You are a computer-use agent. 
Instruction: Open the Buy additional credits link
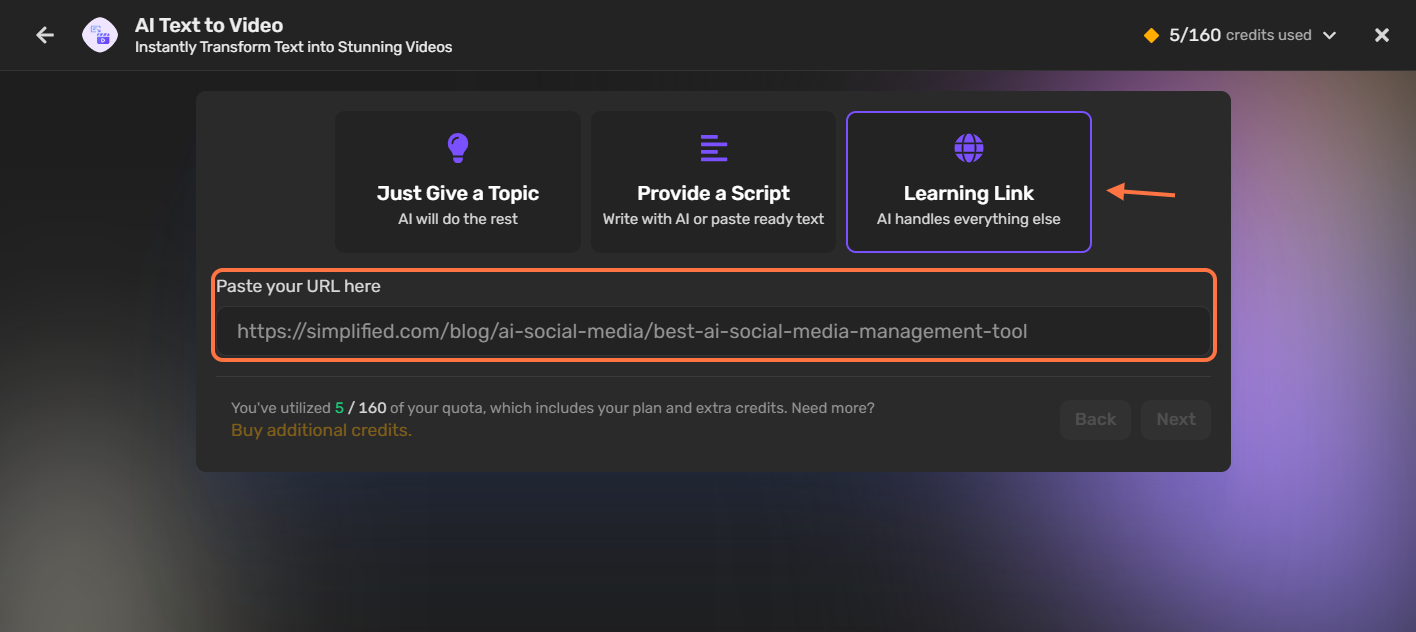[321, 430]
